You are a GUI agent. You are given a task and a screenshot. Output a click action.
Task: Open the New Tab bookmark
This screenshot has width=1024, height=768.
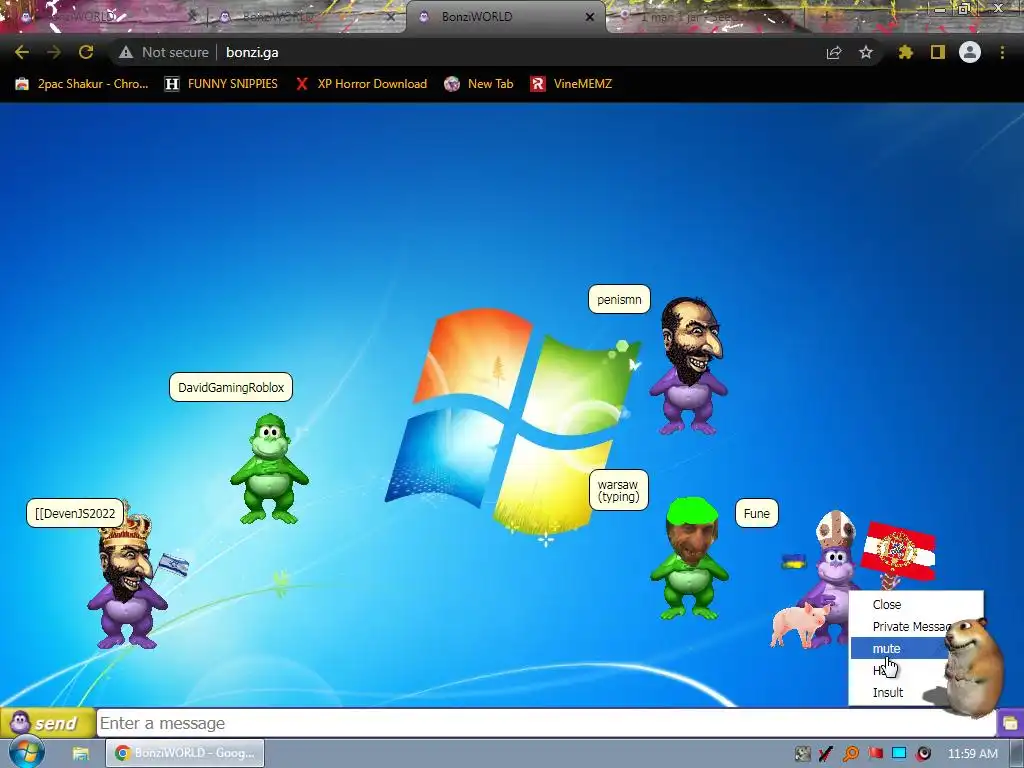coord(479,84)
